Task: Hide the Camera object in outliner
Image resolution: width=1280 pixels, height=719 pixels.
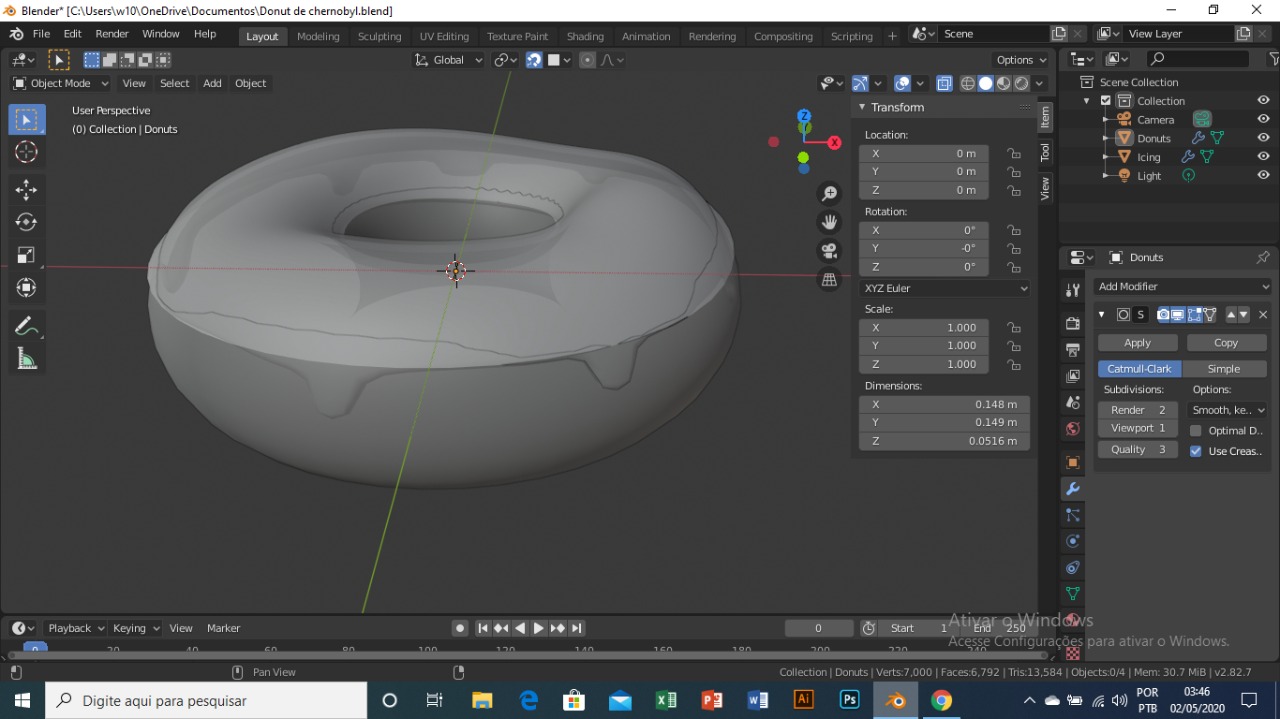Action: coord(1264,119)
